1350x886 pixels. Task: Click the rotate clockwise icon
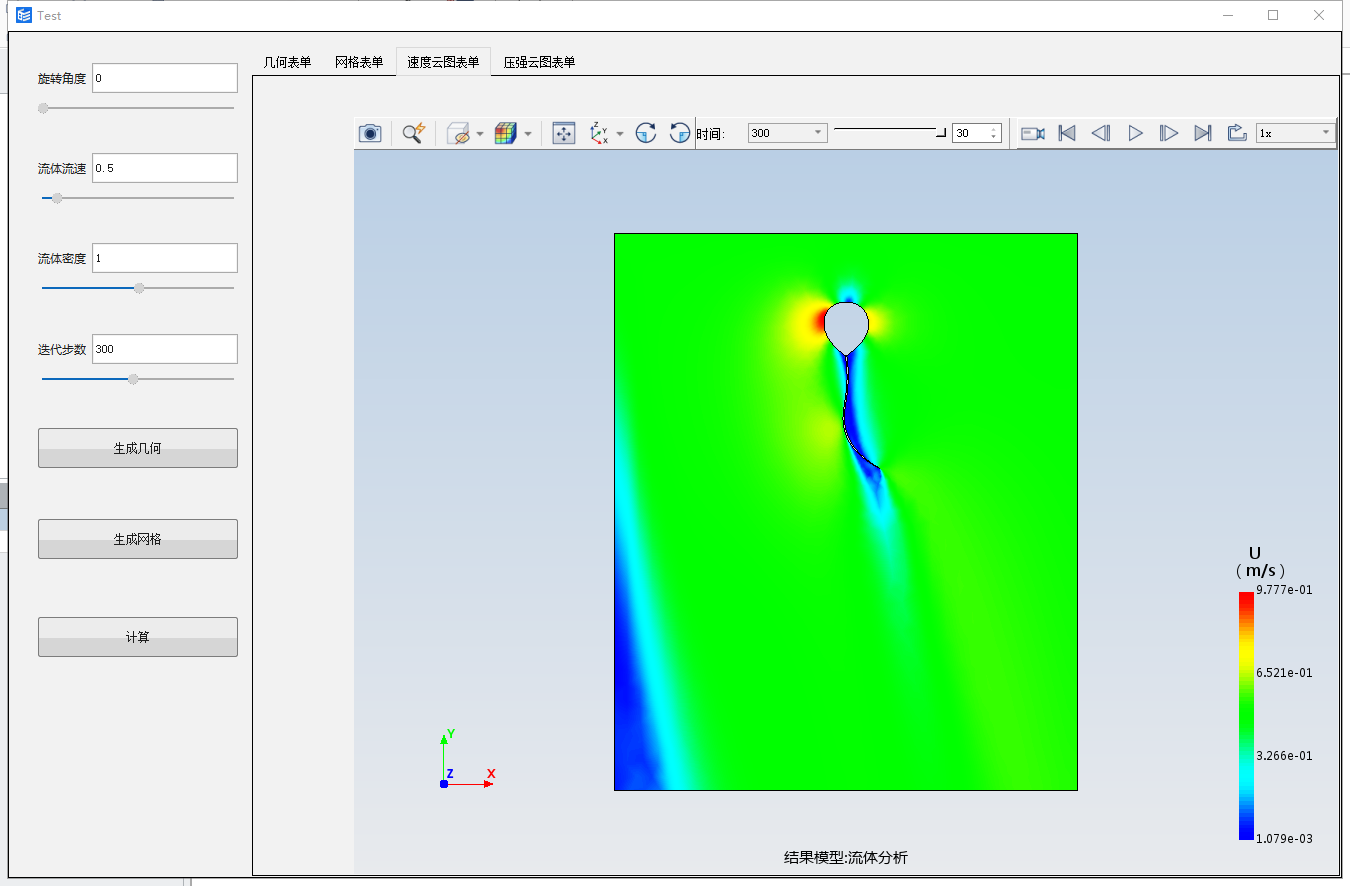coord(646,133)
